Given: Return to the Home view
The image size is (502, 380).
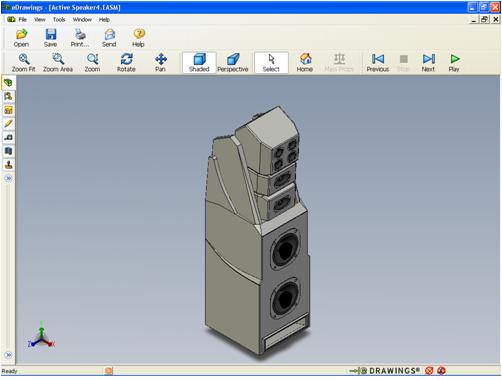Looking at the screenshot, I should [305, 63].
